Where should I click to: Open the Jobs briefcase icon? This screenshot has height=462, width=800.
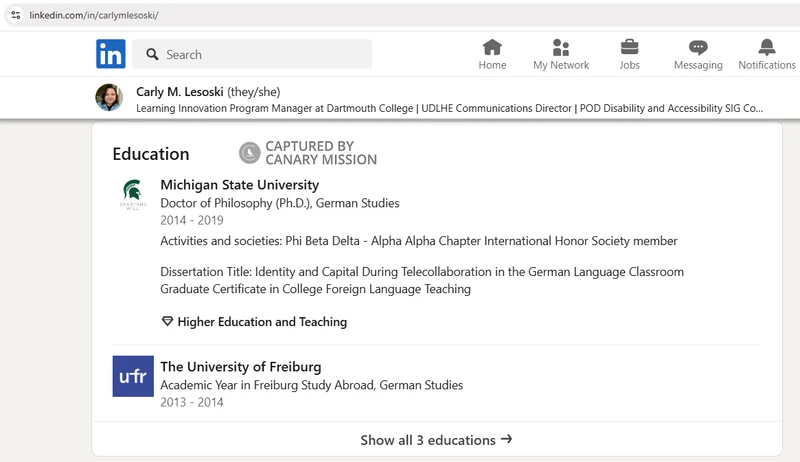pos(630,47)
